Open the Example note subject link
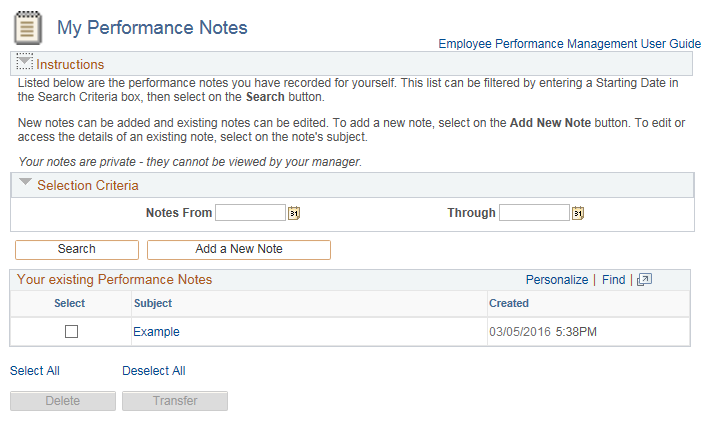Image resolution: width=712 pixels, height=426 pixels. [156, 332]
